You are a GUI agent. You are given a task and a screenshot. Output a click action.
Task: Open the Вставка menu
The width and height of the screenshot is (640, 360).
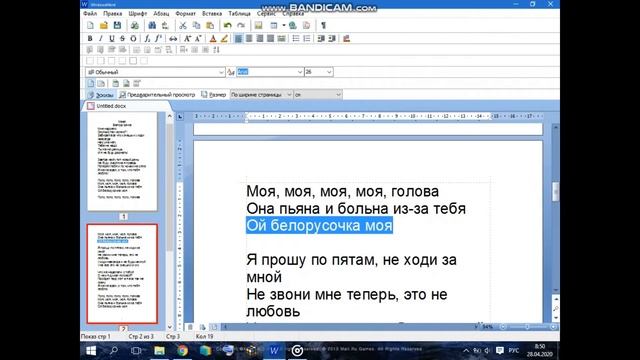pos(212,13)
